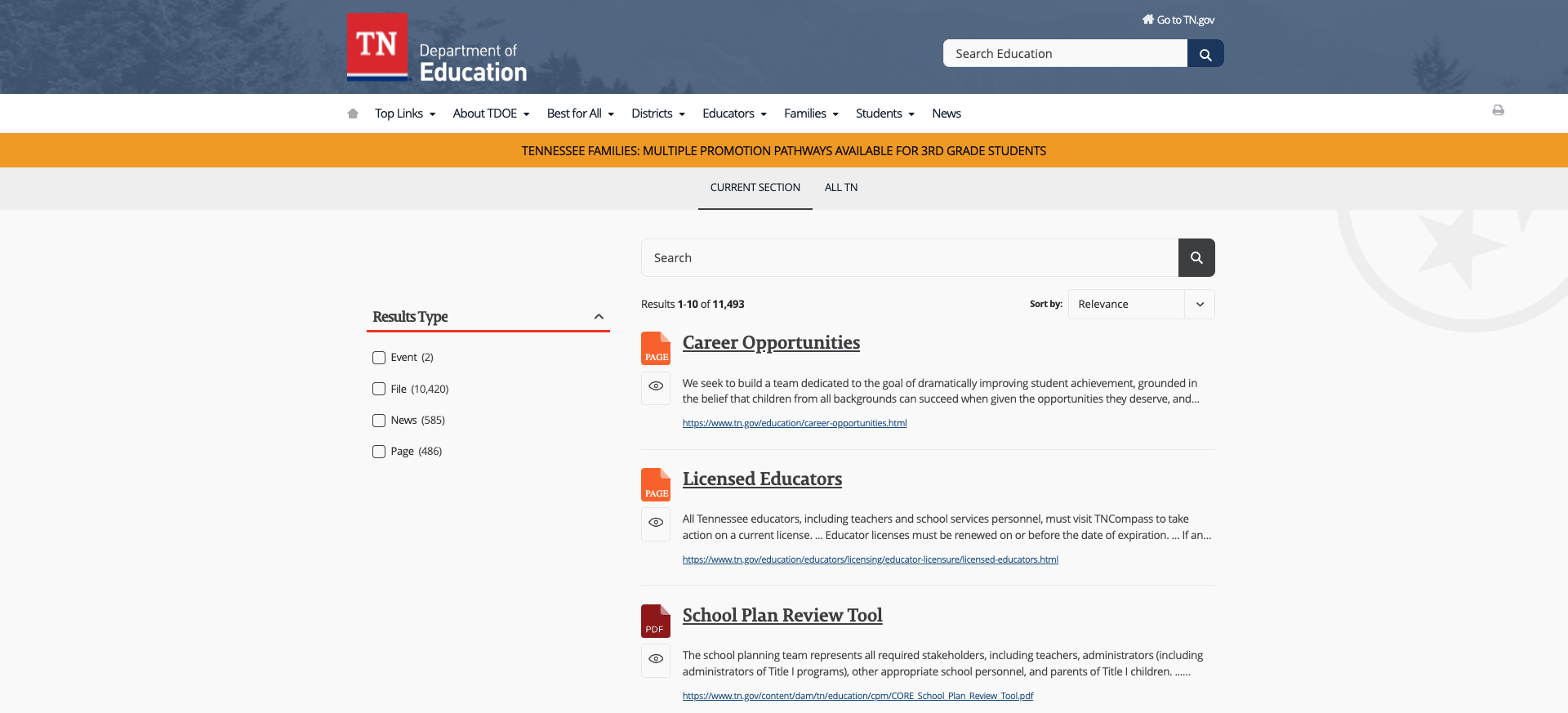
Task: Click the TN Department of Education logo
Action: coord(438,48)
